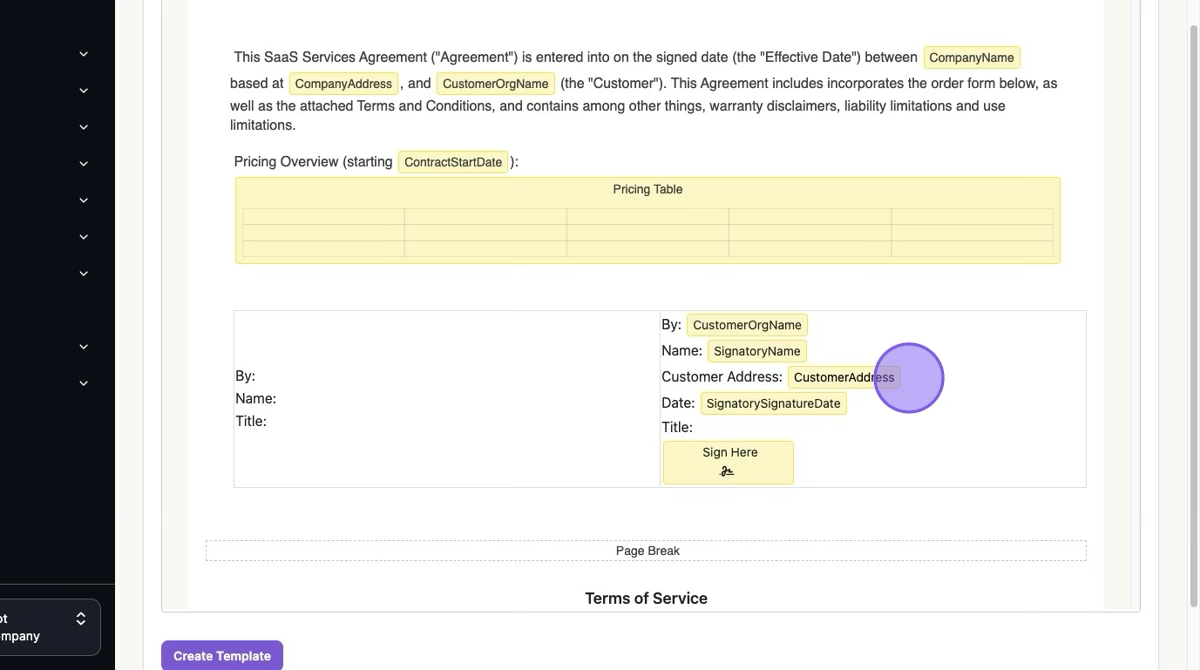Click the Terms of Service heading
Image resolution: width=1200 pixels, height=670 pixels.
coord(646,598)
